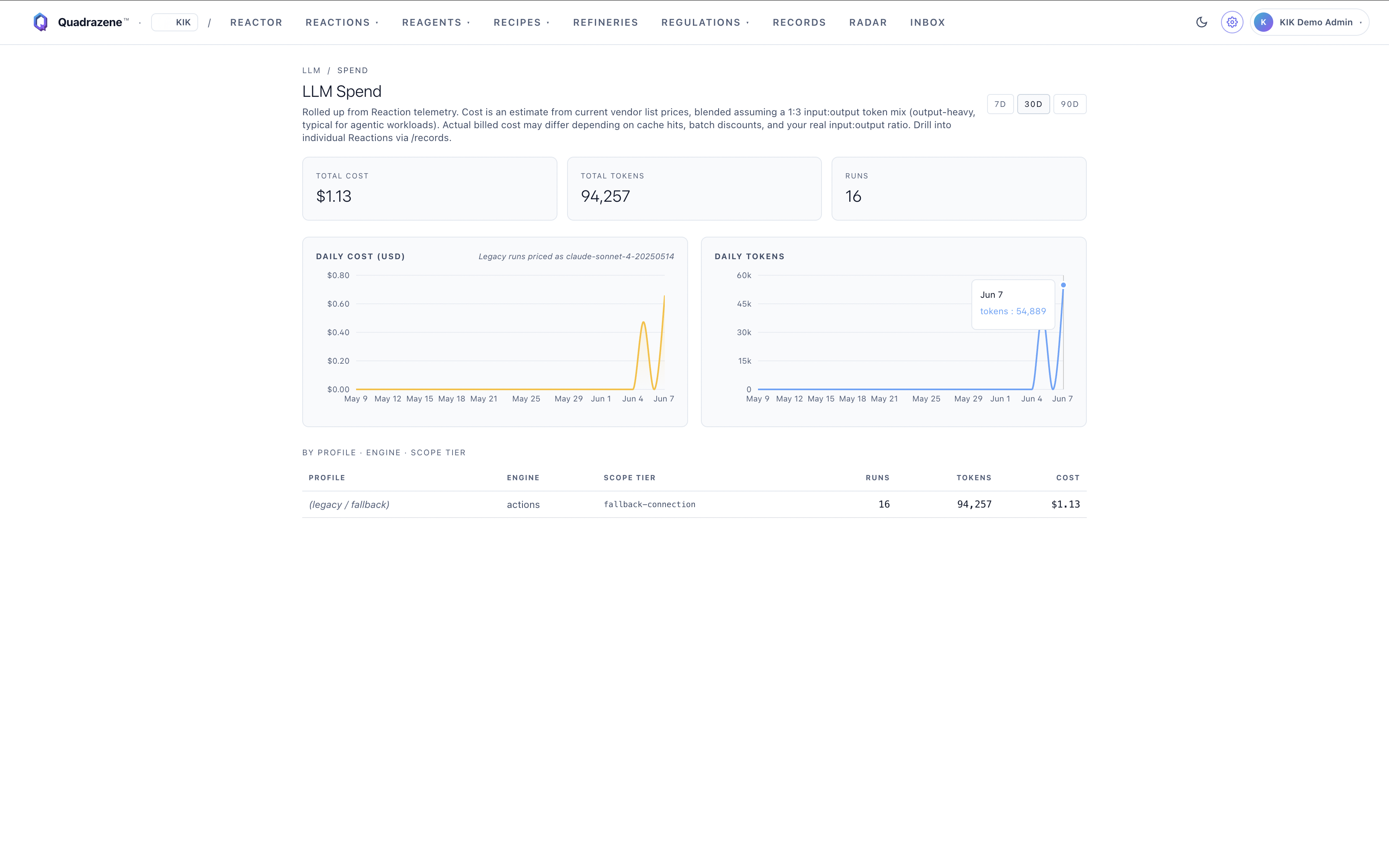Image resolution: width=1389 pixels, height=868 pixels.
Task: Click the fallback-connection scope tier cell
Action: point(649,505)
